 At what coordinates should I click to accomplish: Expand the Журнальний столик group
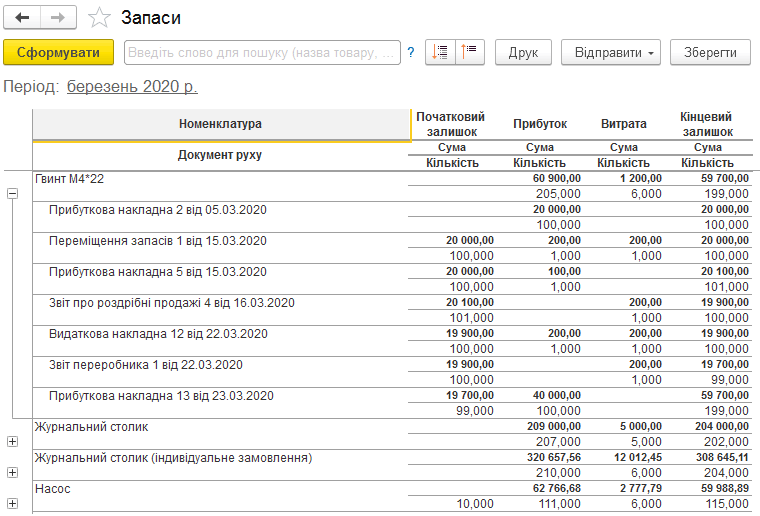13,441
